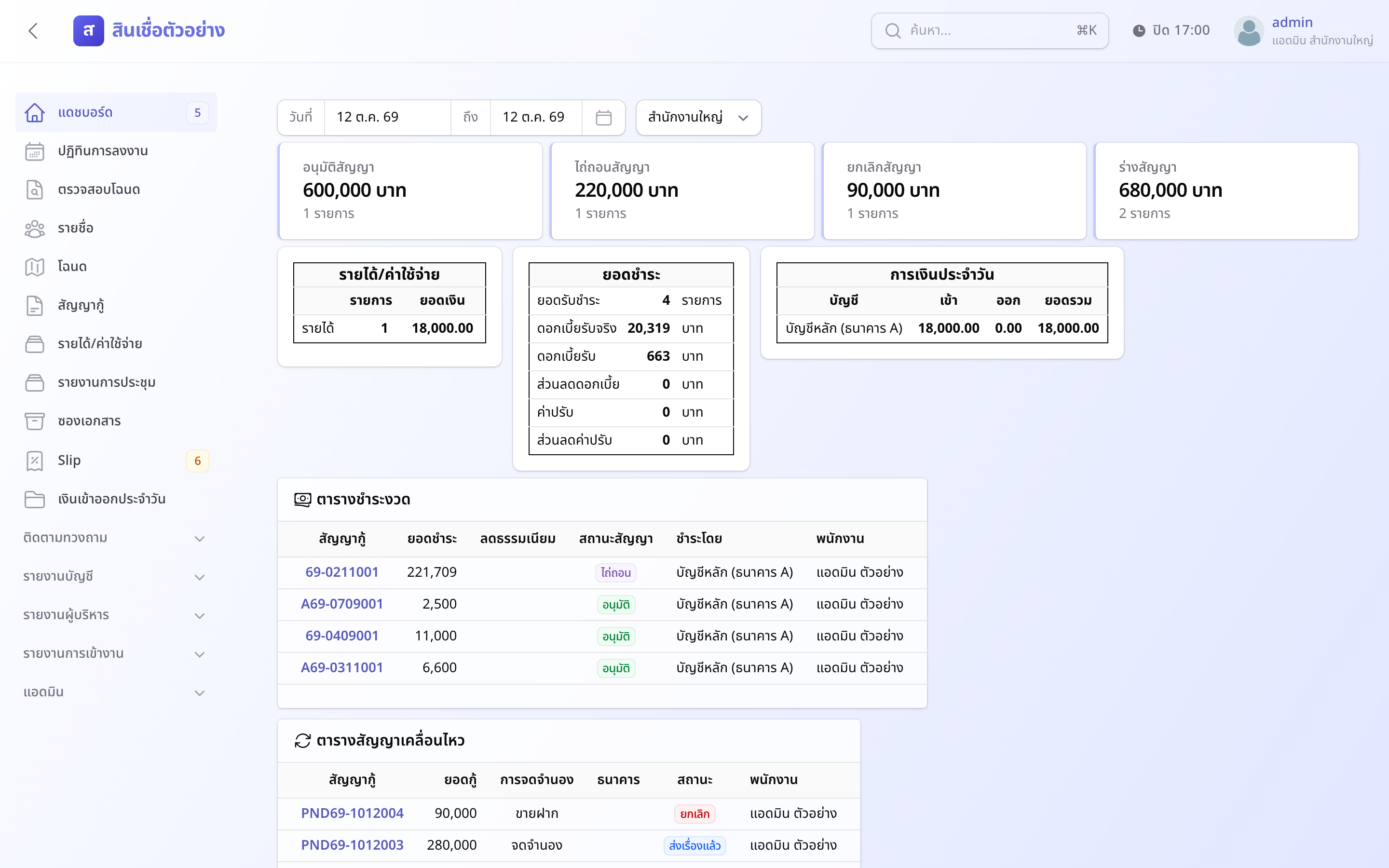Click the Slip receipt icon
The image size is (1389, 868).
(x=34, y=461)
